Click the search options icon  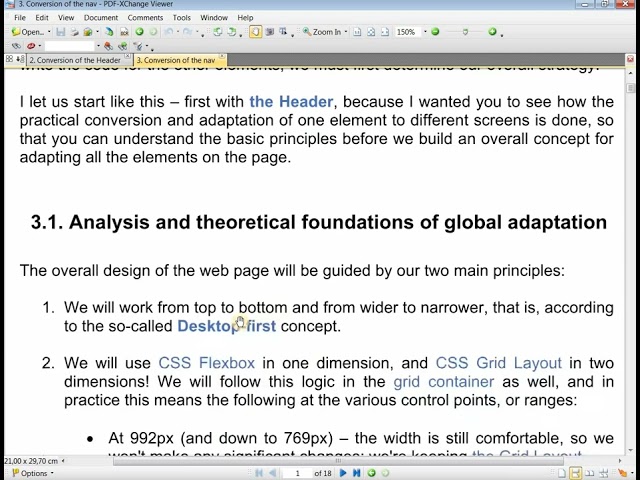(x=138, y=46)
